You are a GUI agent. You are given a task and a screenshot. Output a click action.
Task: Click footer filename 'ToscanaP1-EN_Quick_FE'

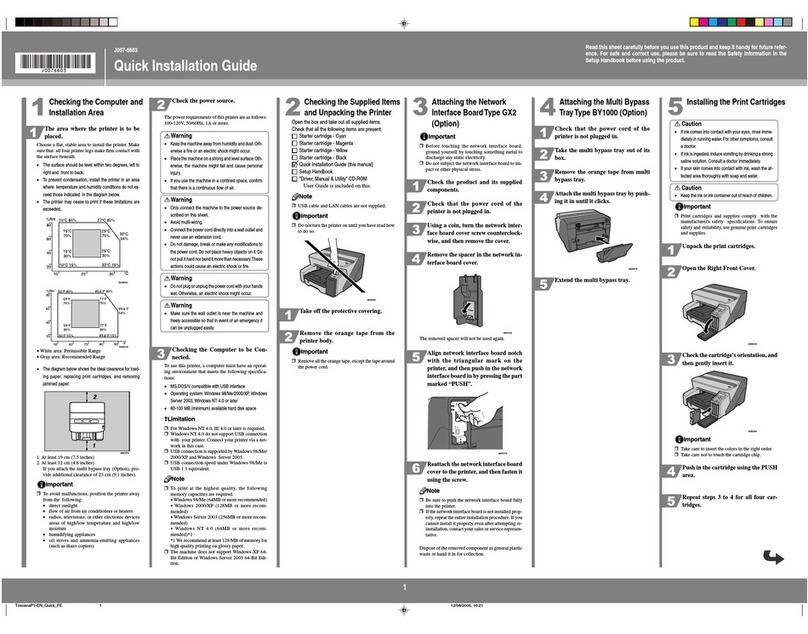coord(39,605)
